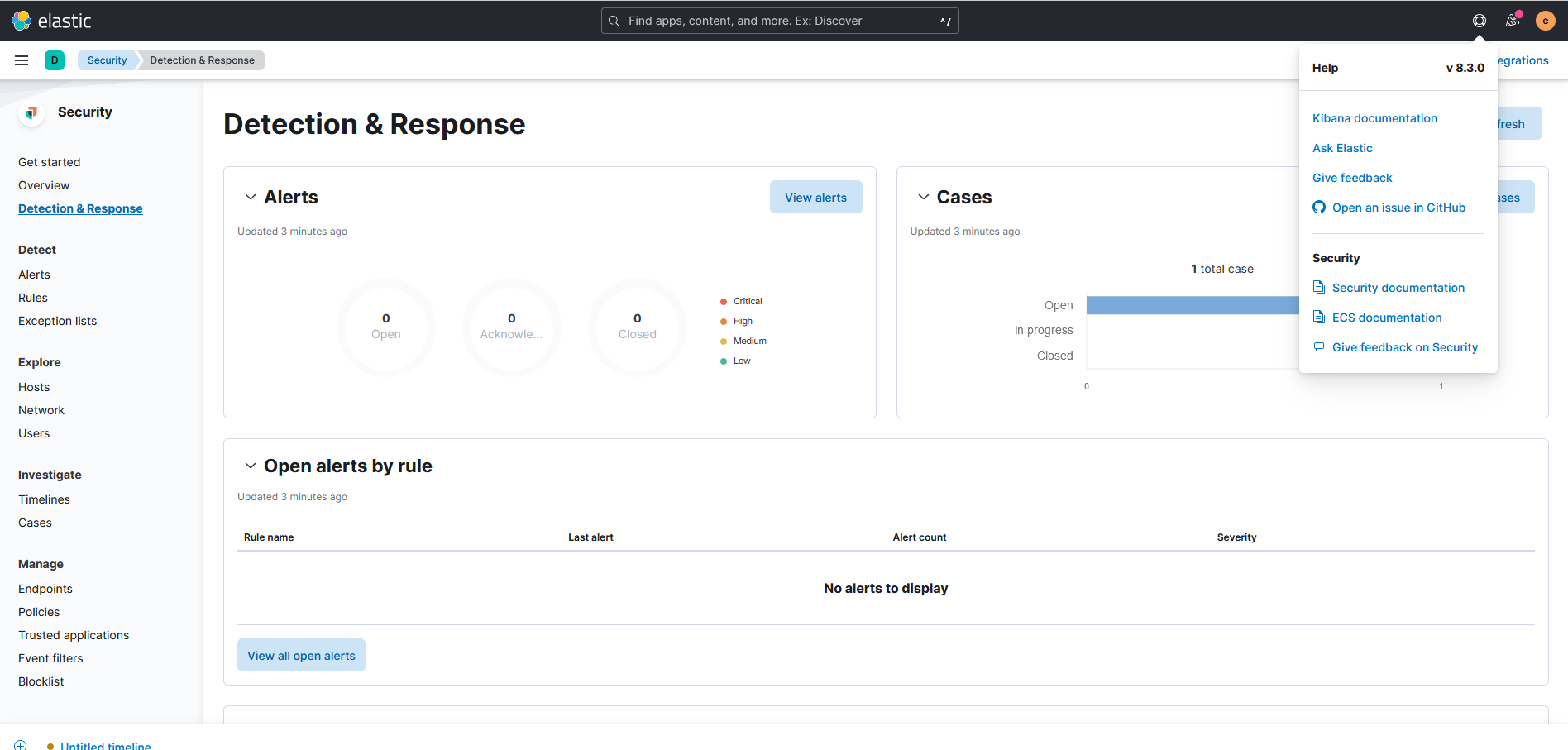This screenshot has width=1568, height=750.
Task: Go to Hosts under Explore
Action: coord(34,387)
